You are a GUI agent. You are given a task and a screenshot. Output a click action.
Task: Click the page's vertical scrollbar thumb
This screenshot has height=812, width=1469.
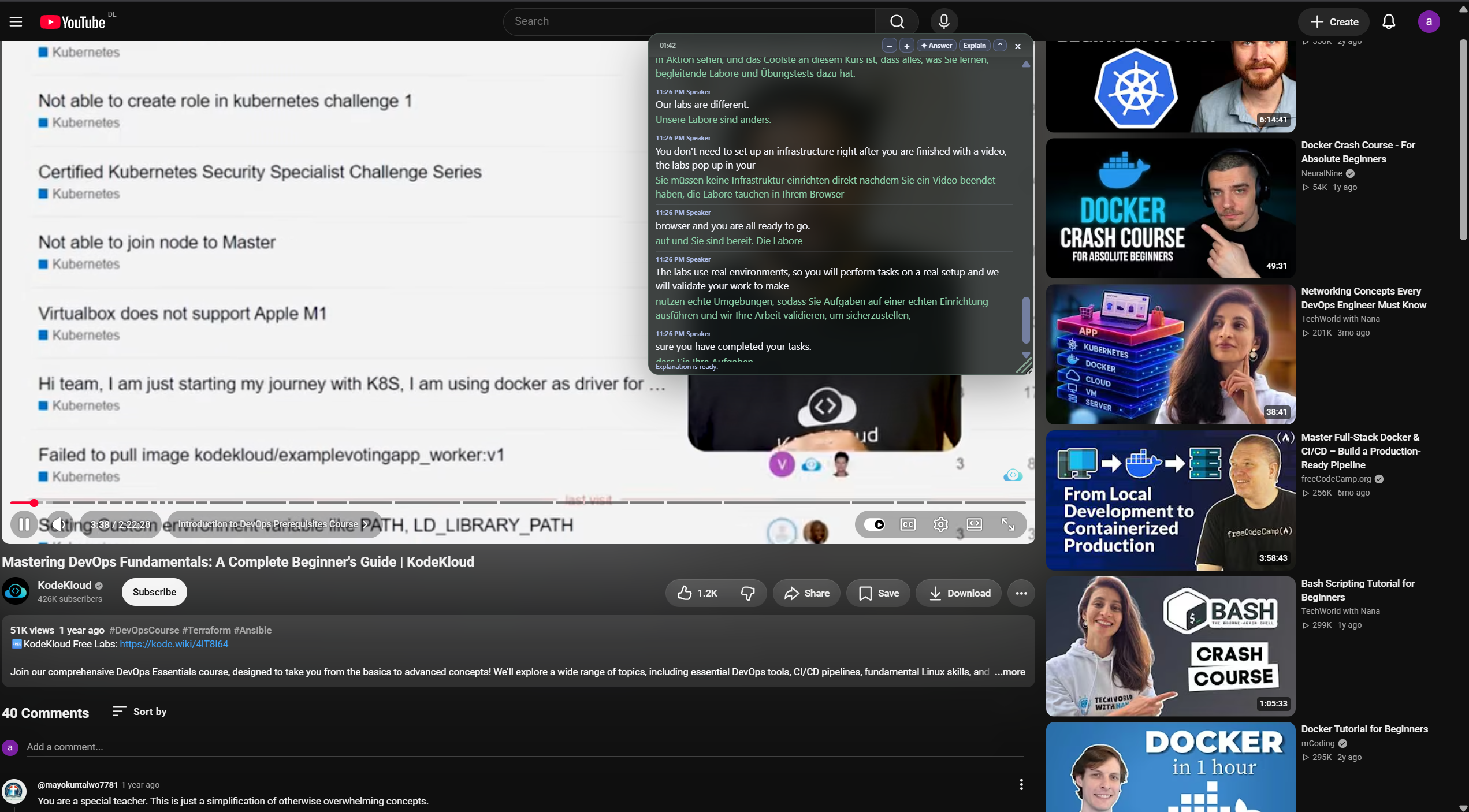coord(1463,140)
